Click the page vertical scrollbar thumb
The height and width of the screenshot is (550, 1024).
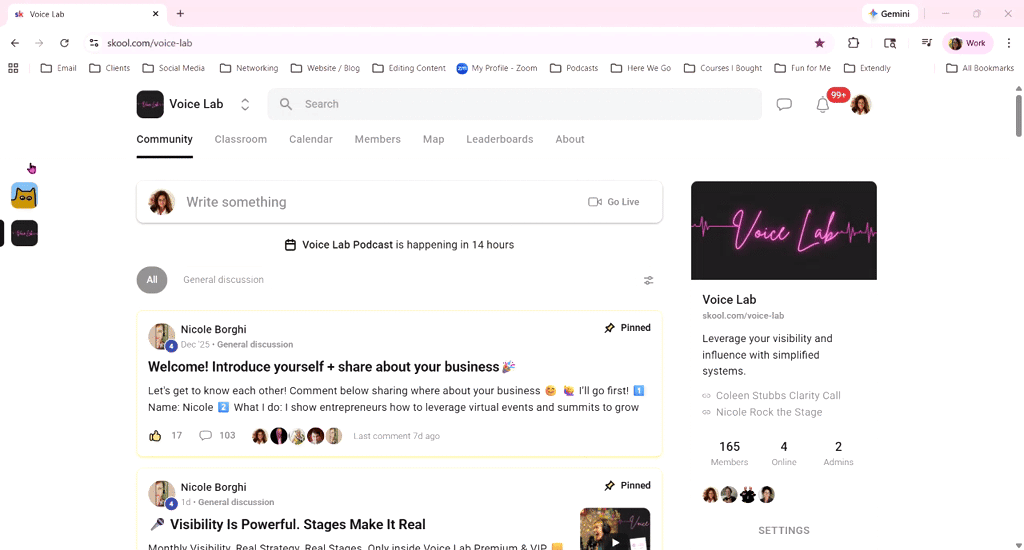click(x=1019, y=116)
